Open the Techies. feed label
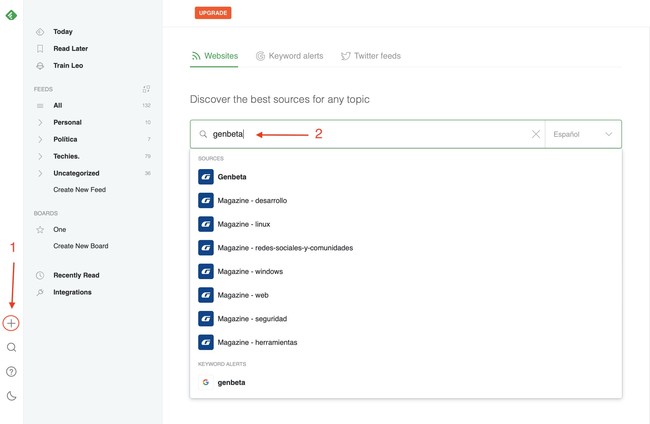The height and width of the screenshot is (424, 650). pos(66,156)
